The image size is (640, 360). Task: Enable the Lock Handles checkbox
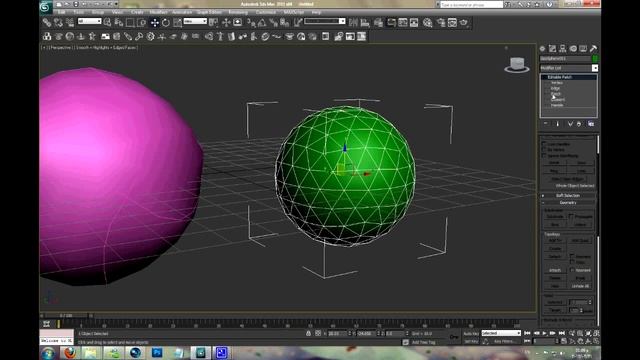(x=544, y=144)
